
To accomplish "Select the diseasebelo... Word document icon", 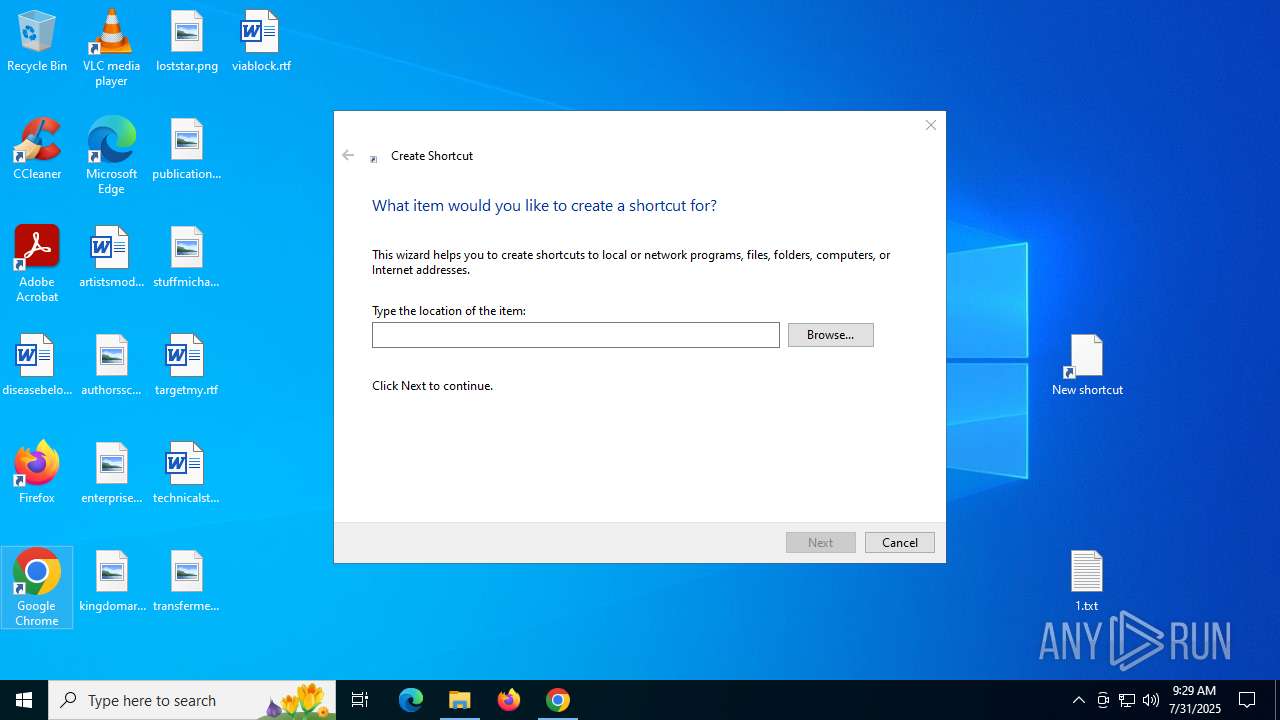I will (37, 366).
